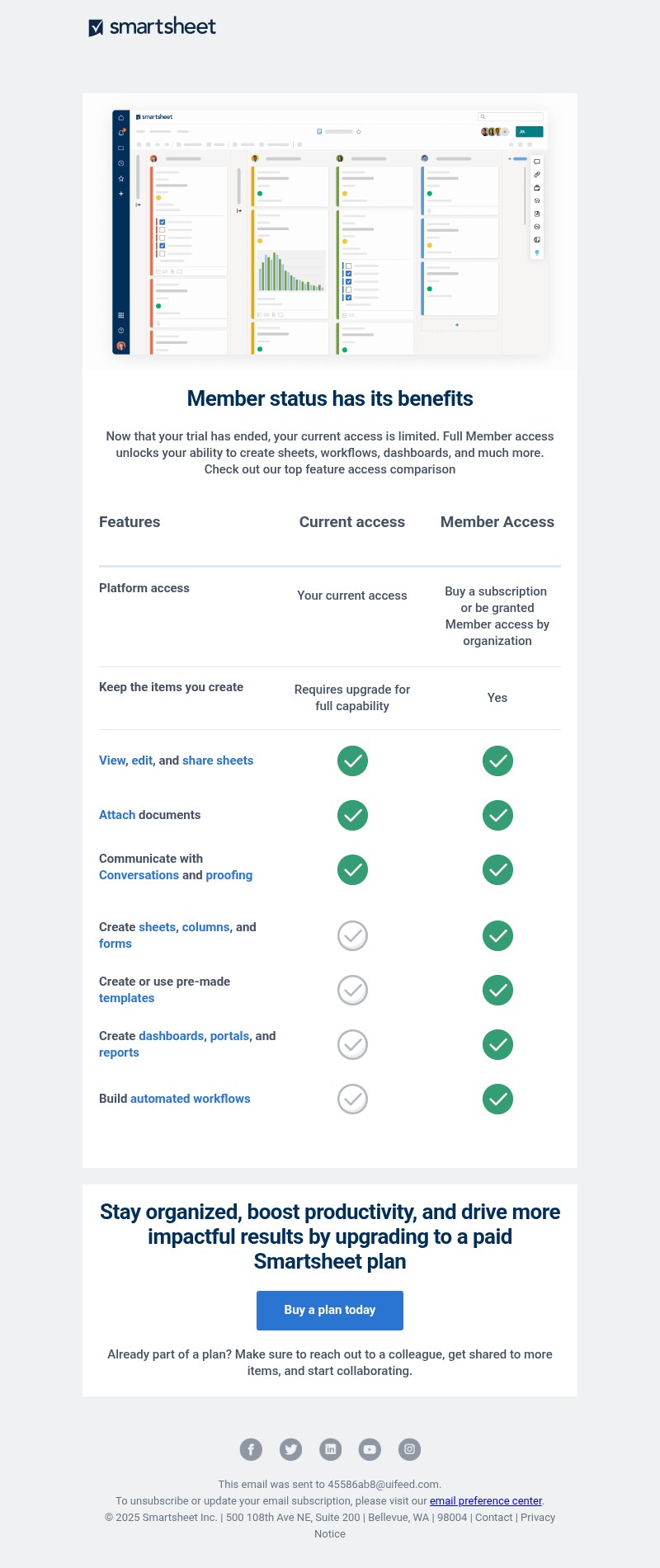Open the share sheets link

217,760
